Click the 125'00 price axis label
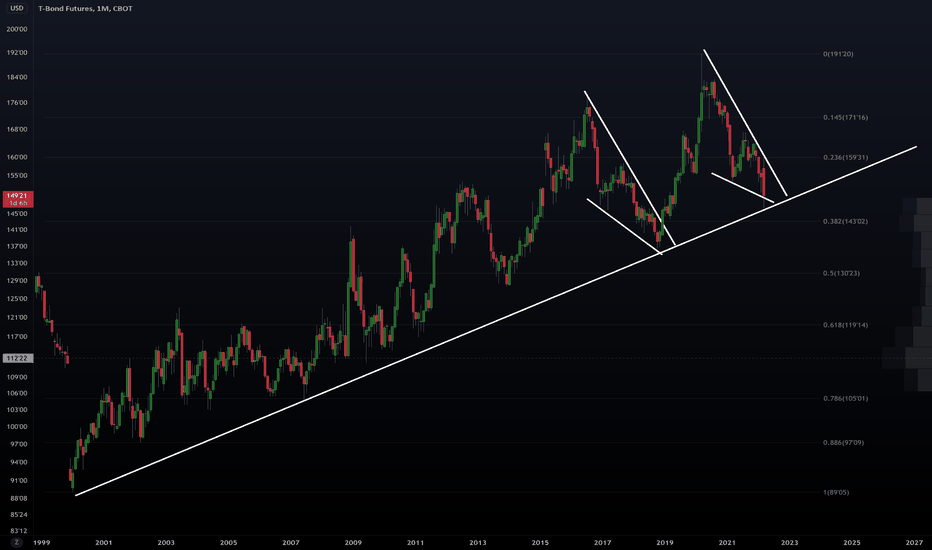This screenshot has height=550, width=932. 17,299
